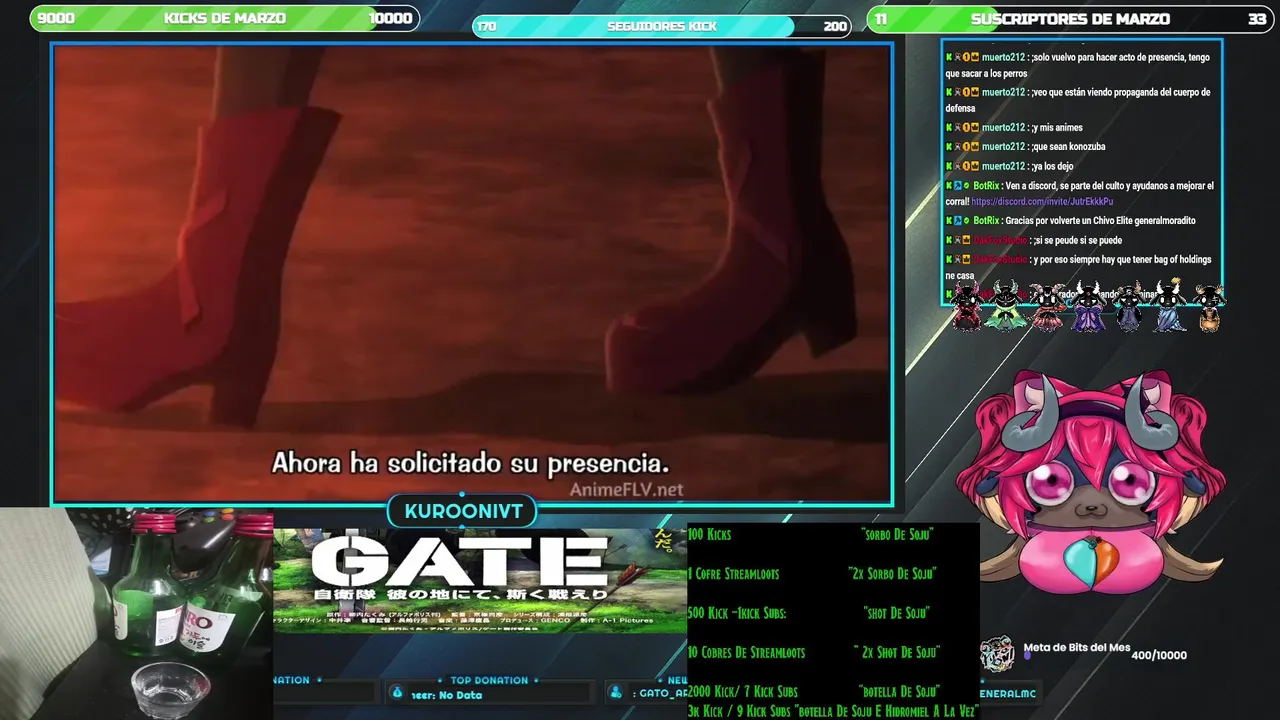Click the '100 Kicks' reward row

pyautogui.click(x=812, y=535)
